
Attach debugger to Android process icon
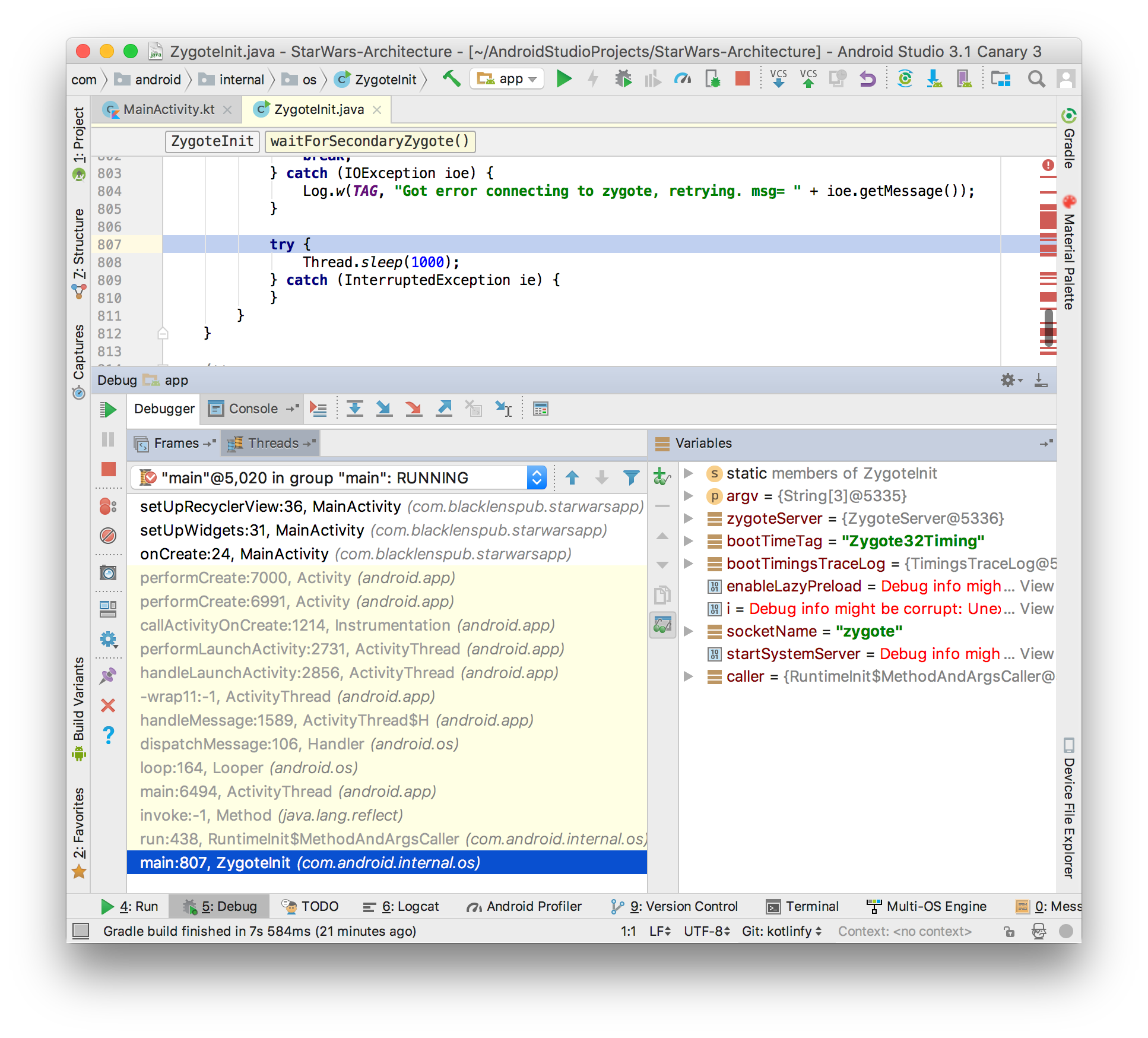pyautogui.click(x=712, y=78)
